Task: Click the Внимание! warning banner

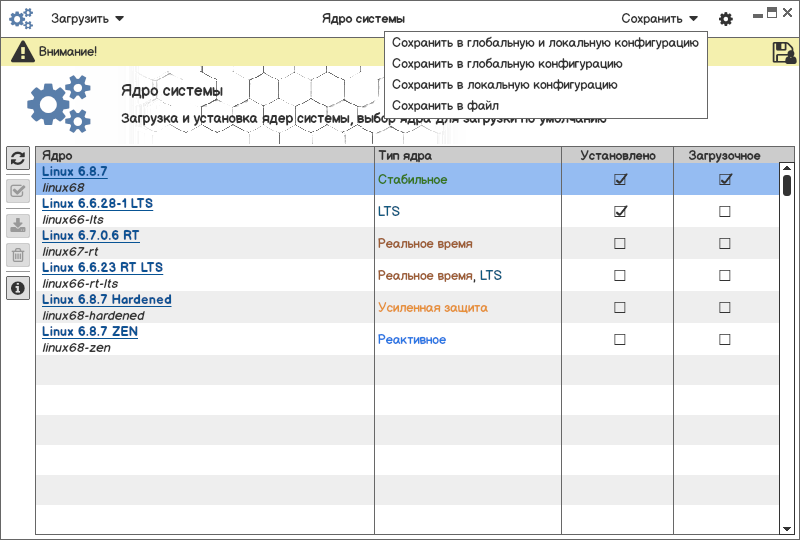Action: pyautogui.click(x=67, y=51)
